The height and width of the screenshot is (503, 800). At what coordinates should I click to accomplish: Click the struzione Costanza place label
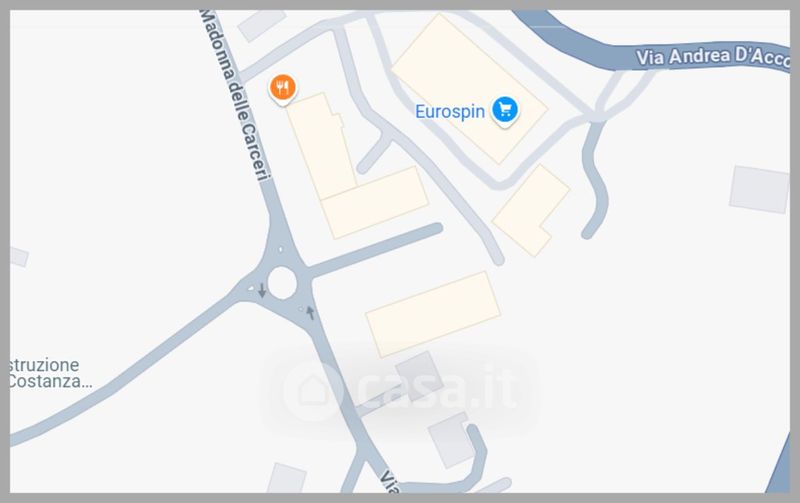click(x=49, y=373)
